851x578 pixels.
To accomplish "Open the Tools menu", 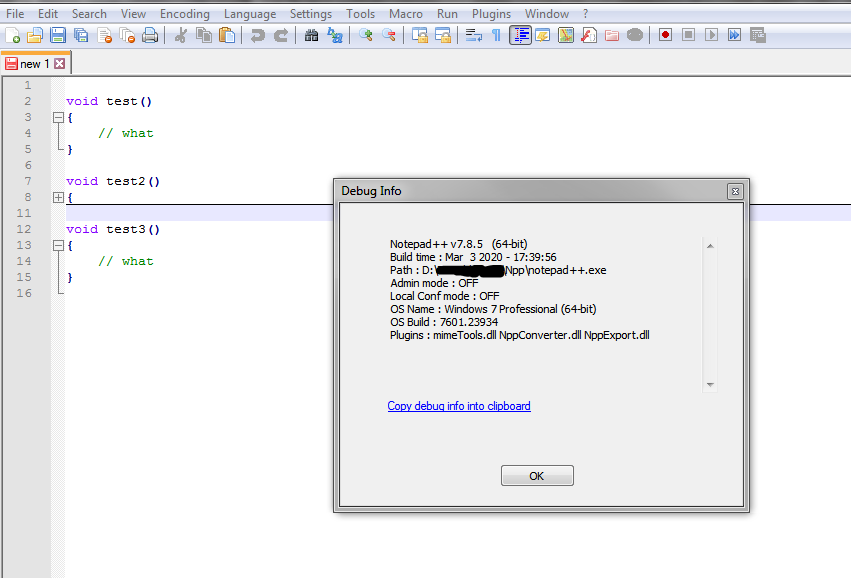I will point(360,14).
